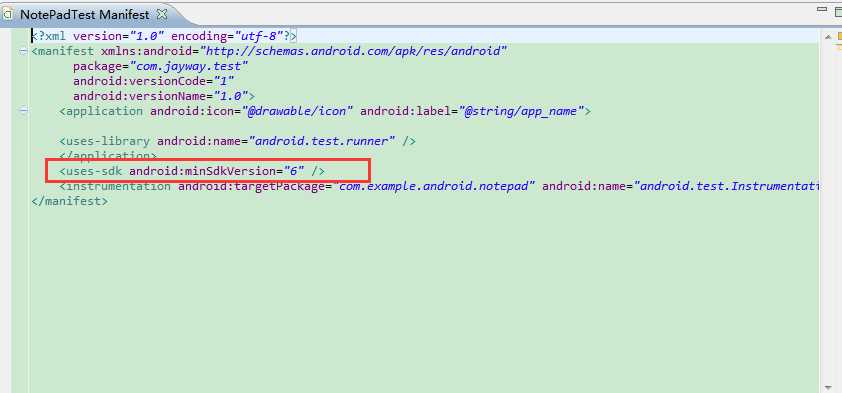Switch to the NotePadTest Manifest tab
This screenshot has height=393, width=842.
pos(84,14)
